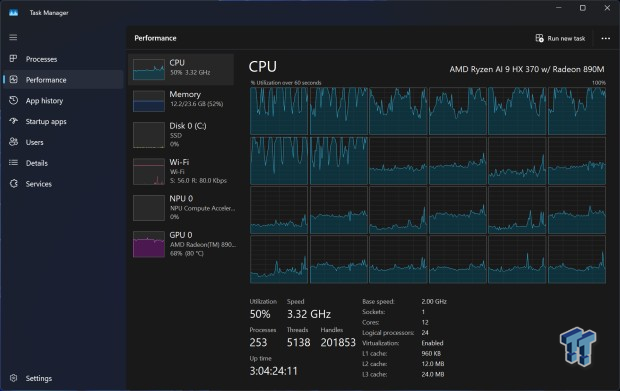Open Task Manager Settings
620x391 pixels.
tap(38, 378)
